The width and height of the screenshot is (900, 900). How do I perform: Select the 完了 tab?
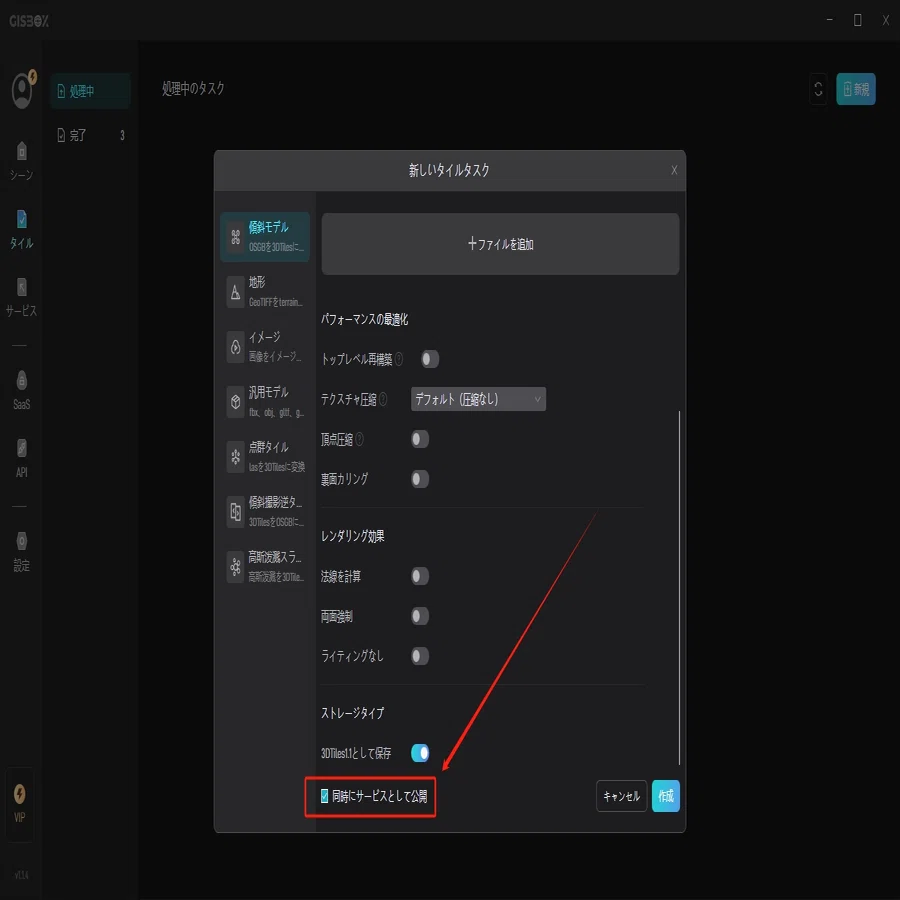[x=91, y=135]
